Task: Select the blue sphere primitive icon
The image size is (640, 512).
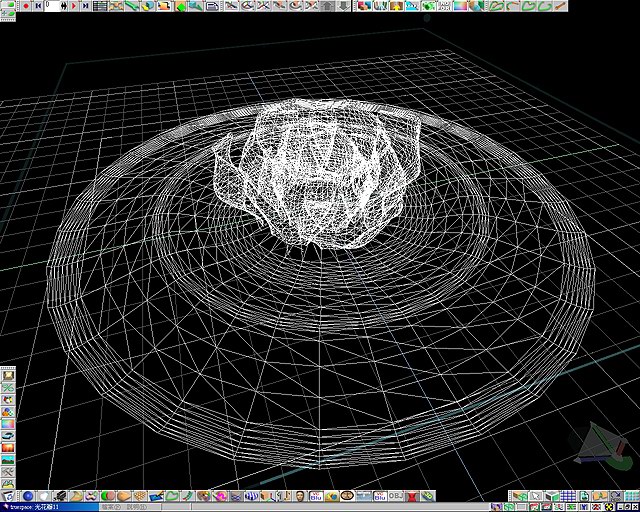Action: [x=28, y=496]
